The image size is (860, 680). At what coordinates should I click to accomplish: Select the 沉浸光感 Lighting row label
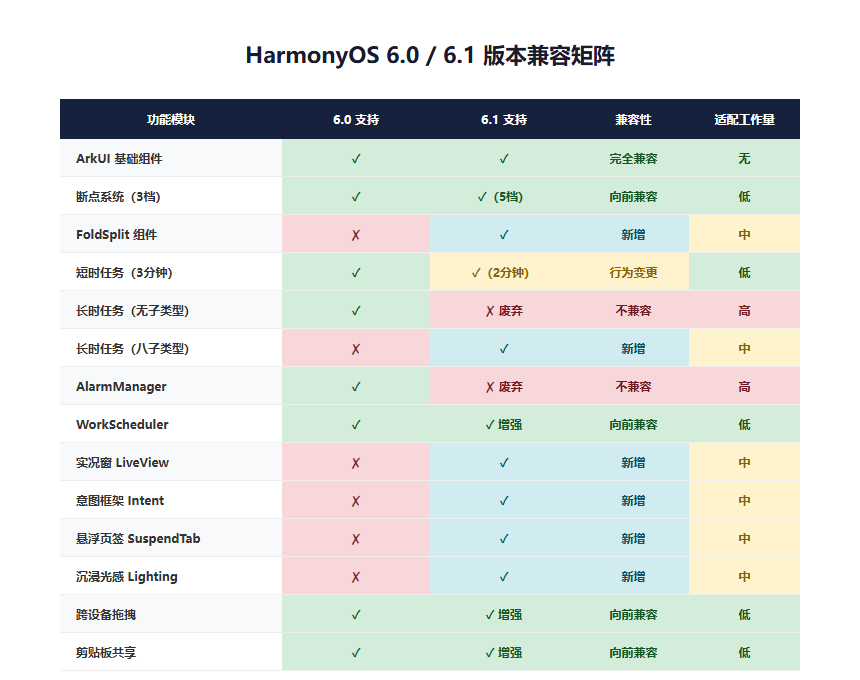127,576
